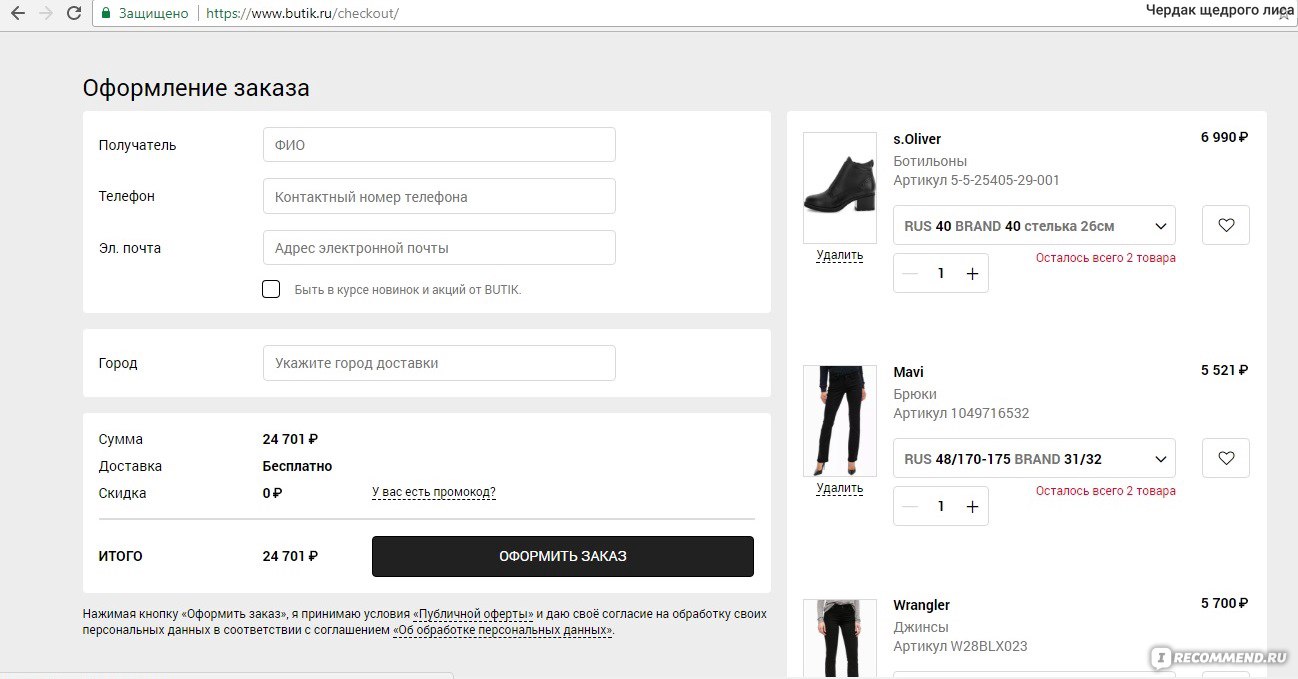Add s.Oliver boots to favorites heart
Image resolution: width=1298 pixels, height=679 pixels.
tap(1226, 226)
